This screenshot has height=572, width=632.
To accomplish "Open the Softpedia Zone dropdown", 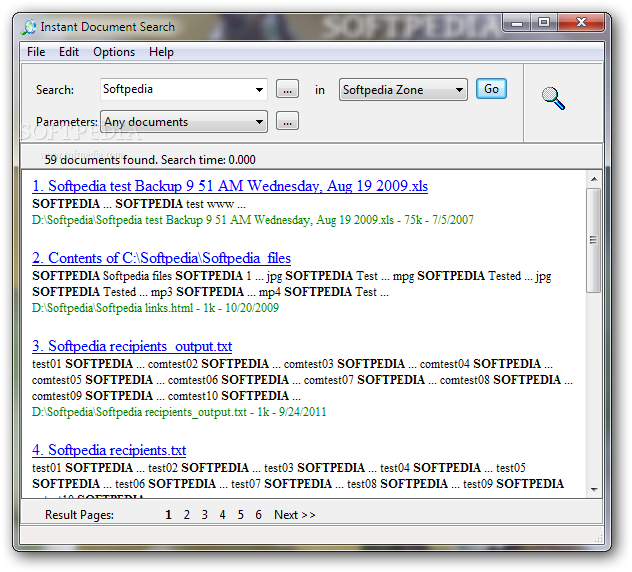I will [403, 89].
